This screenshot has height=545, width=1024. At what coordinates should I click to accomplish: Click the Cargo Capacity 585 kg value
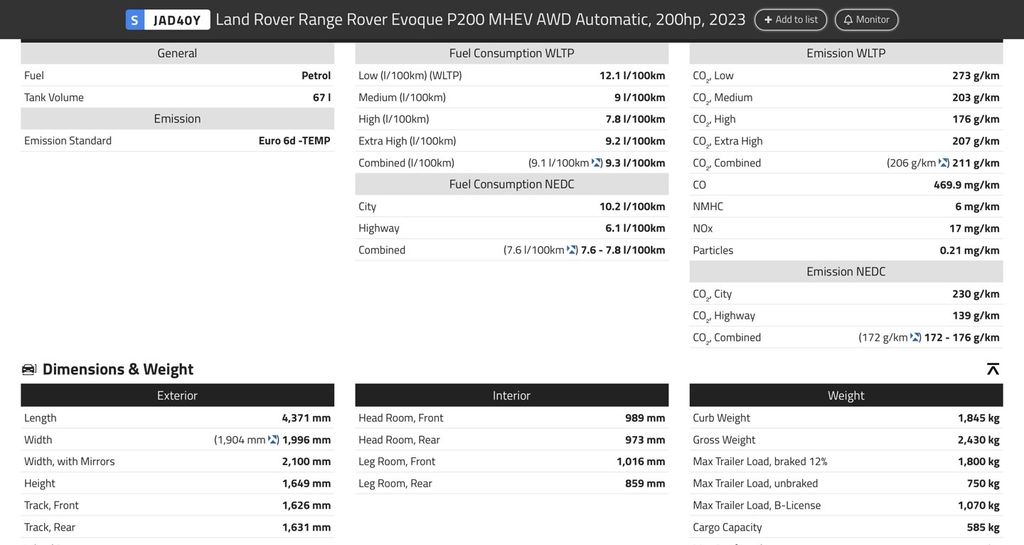983,527
